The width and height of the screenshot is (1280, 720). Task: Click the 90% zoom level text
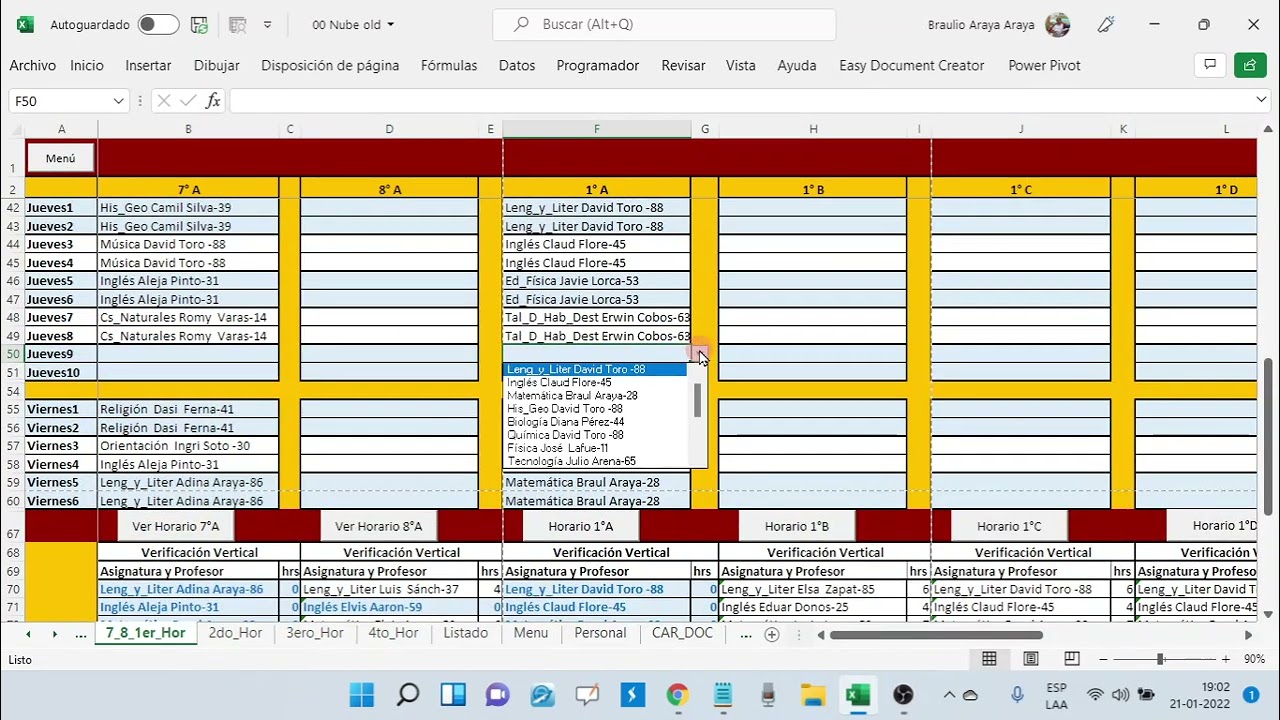point(1254,659)
